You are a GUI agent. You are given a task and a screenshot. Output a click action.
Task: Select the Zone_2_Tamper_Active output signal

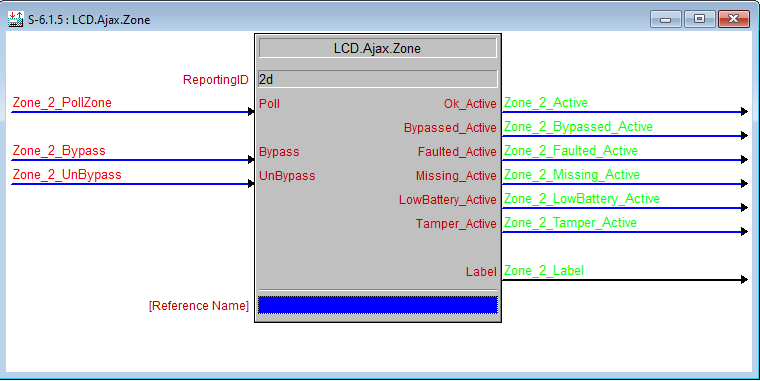pyautogui.click(x=570, y=223)
